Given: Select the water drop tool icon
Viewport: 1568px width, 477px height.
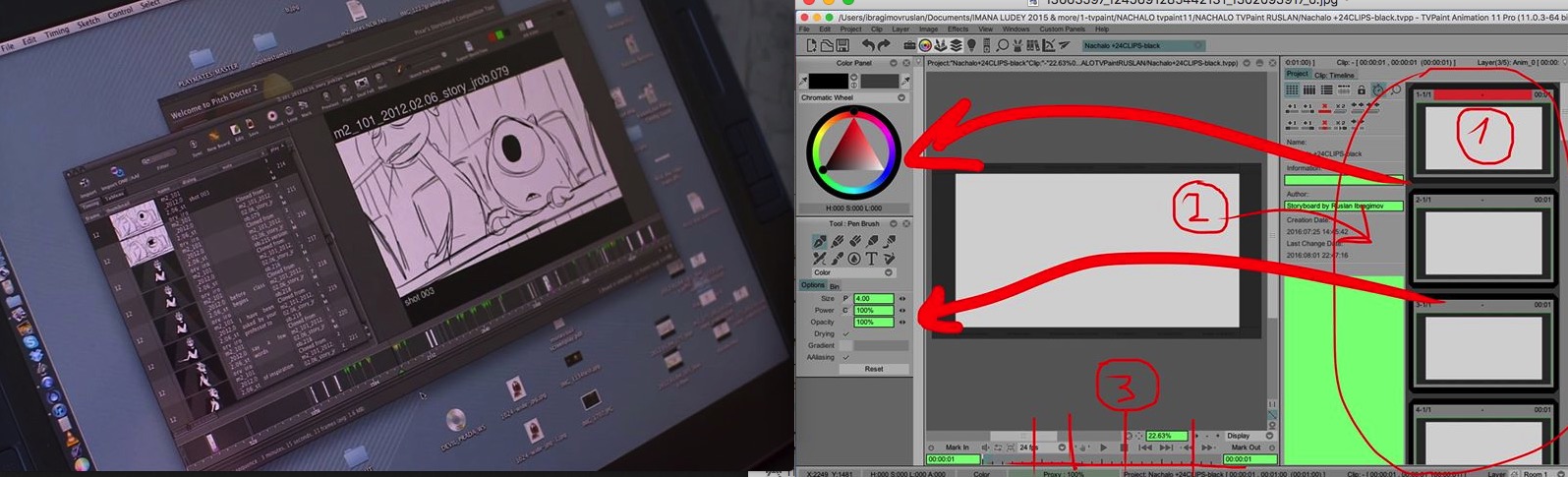Looking at the screenshot, I should coord(853,259).
